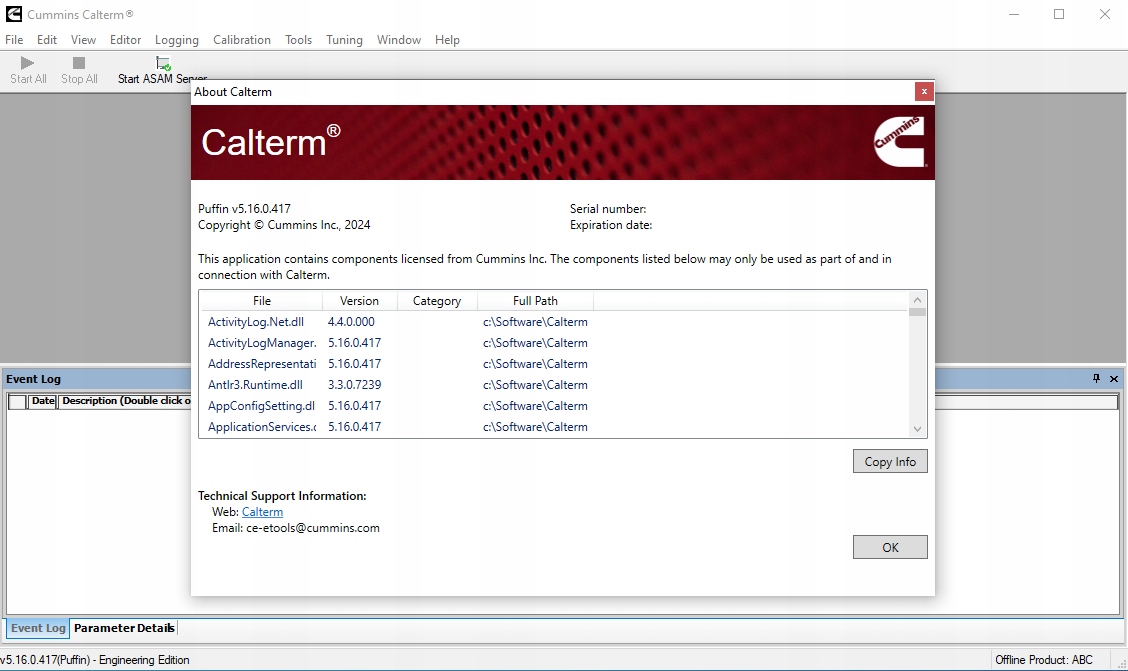
Task: Click the Start ASAM Server icon
Action: pyautogui.click(x=163, y=63)
